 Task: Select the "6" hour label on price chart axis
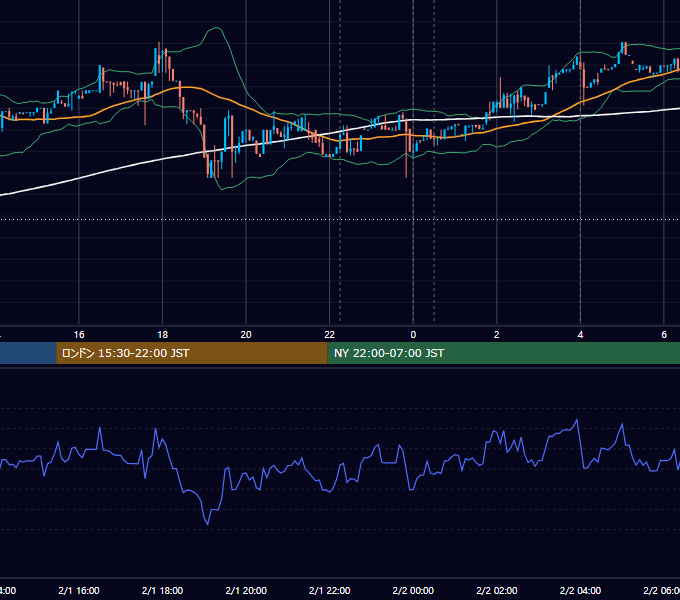(x=664, y=335)
